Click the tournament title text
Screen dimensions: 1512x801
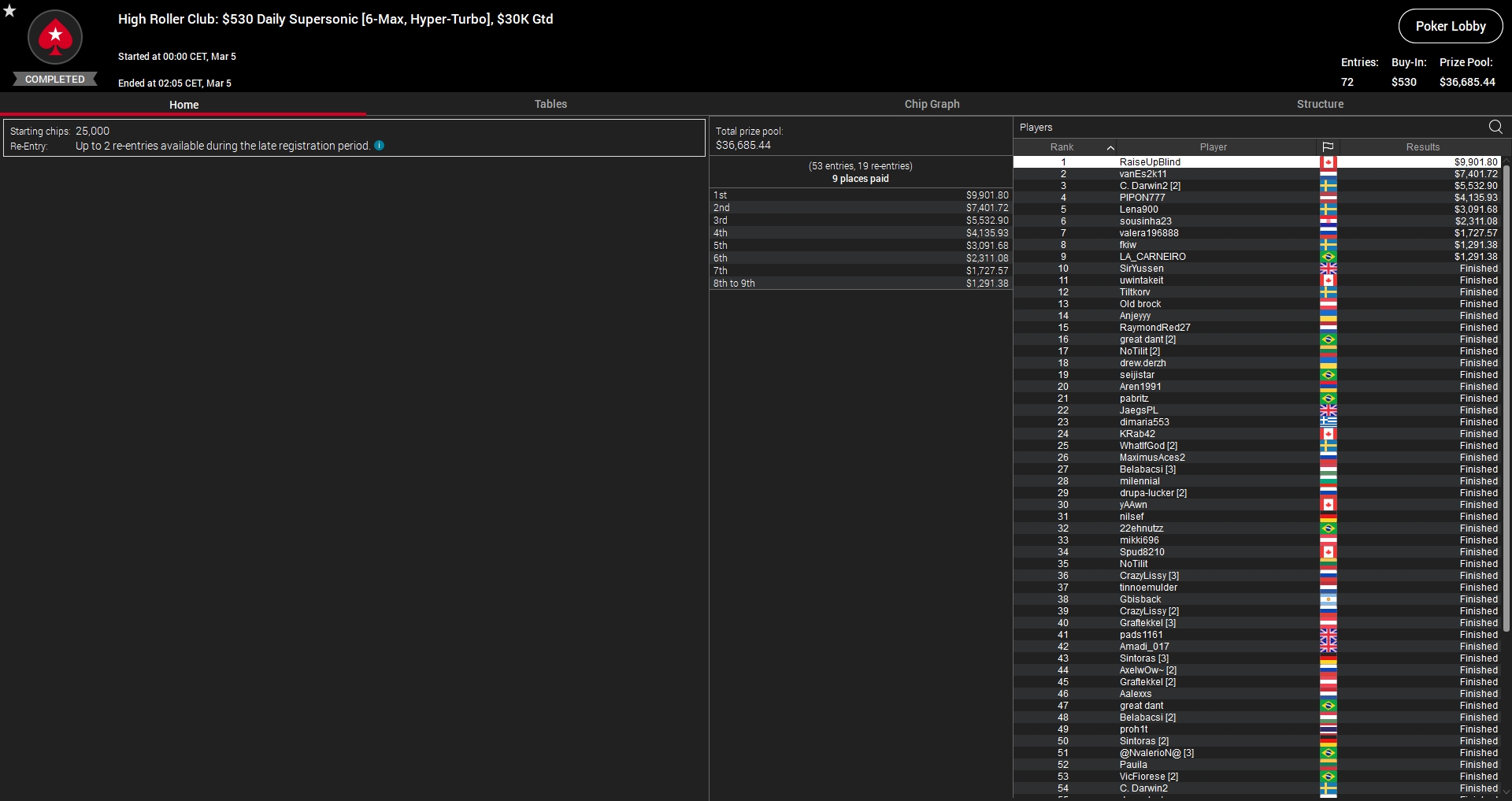pos(335,19)
